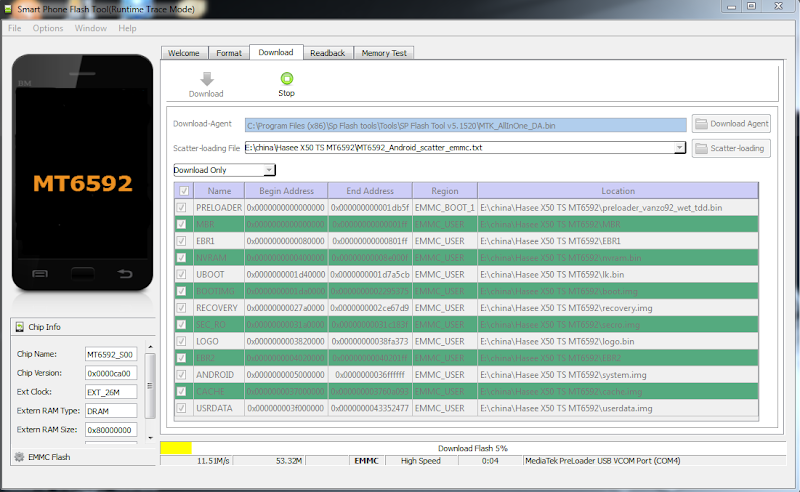
Task: Click the phone's menu key graphic
Action: pos(40,274)
